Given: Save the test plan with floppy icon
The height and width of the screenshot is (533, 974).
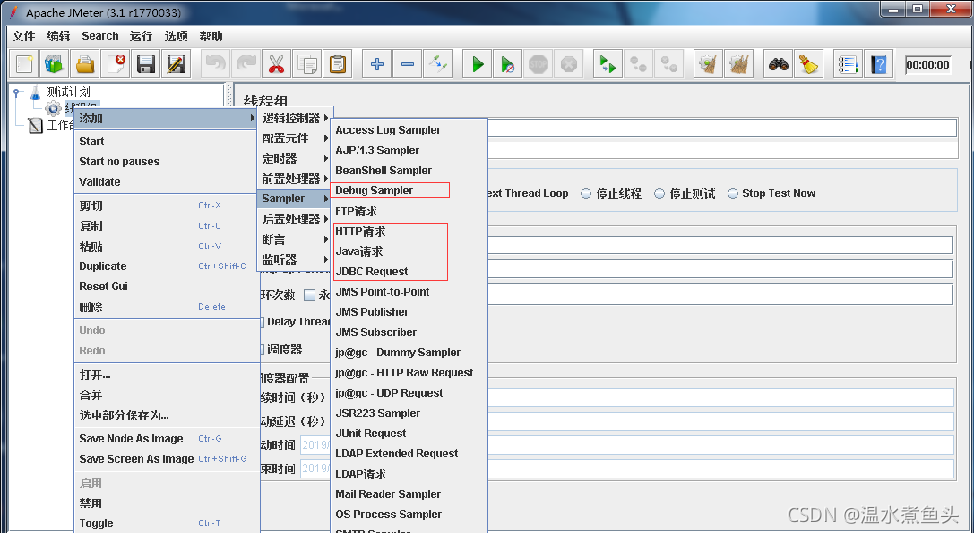Looking at the screenshot, I should [146, 64].
